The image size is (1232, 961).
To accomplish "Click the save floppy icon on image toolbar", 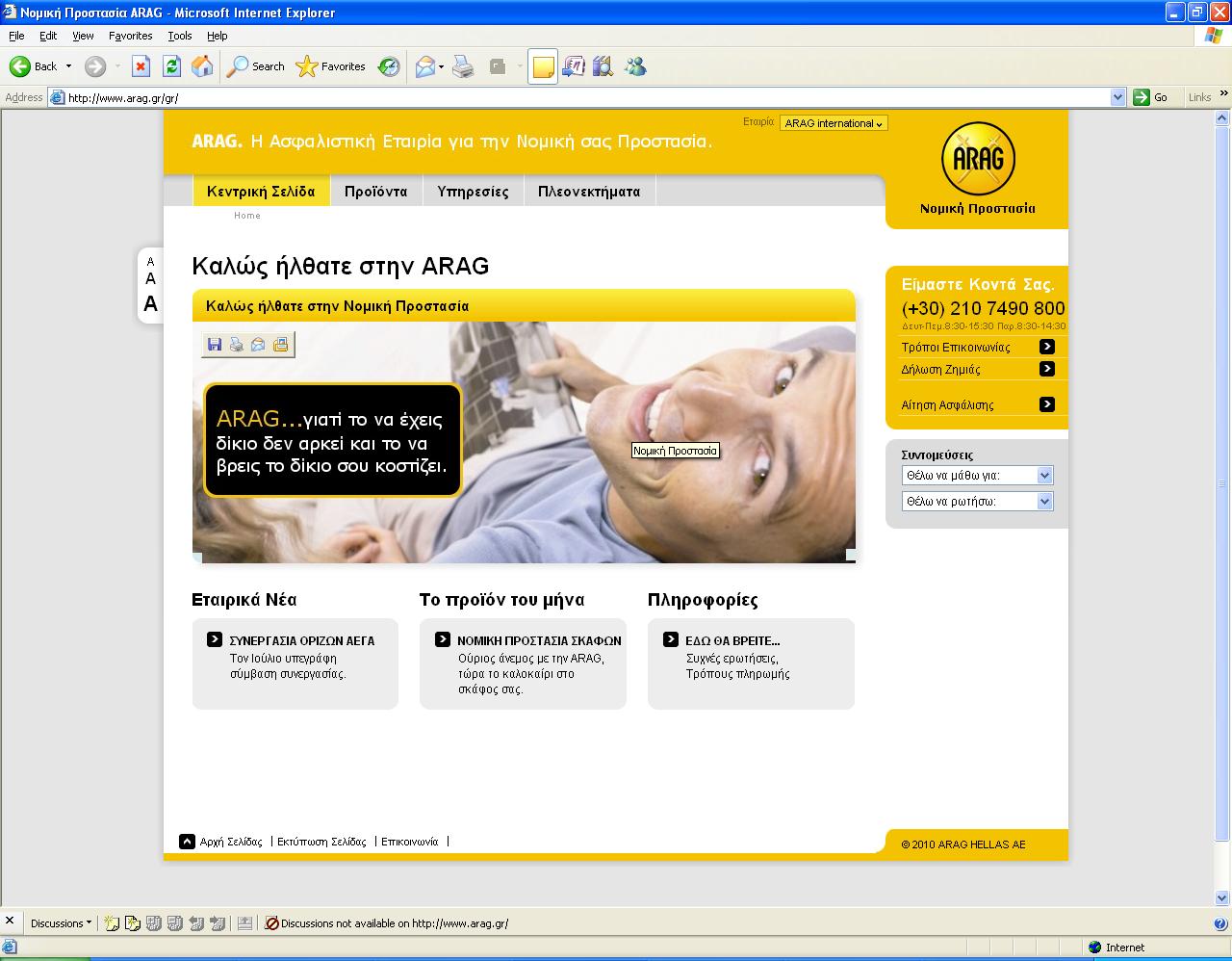I will 215,345.
